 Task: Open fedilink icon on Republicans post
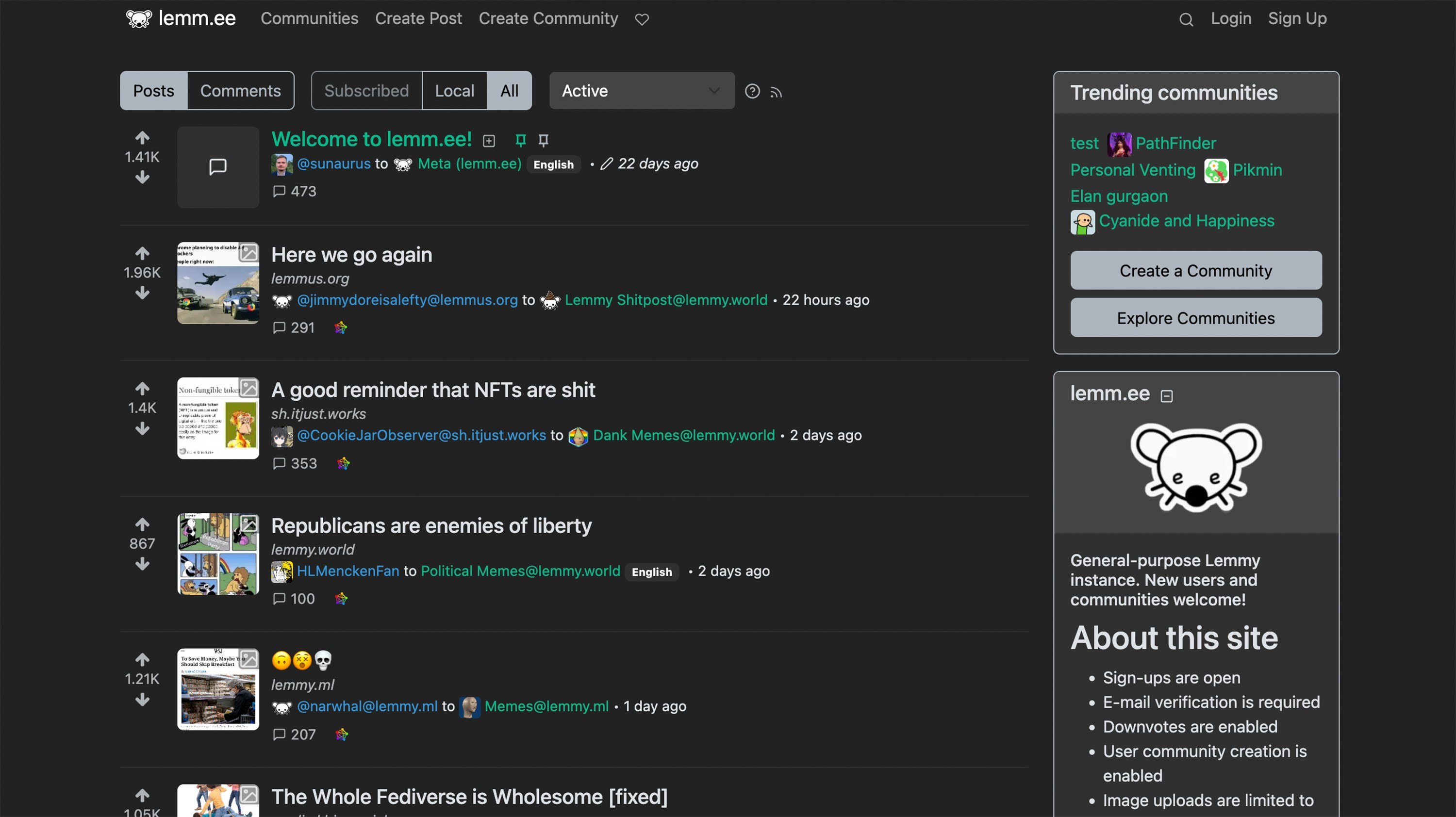tap(341, 599)
